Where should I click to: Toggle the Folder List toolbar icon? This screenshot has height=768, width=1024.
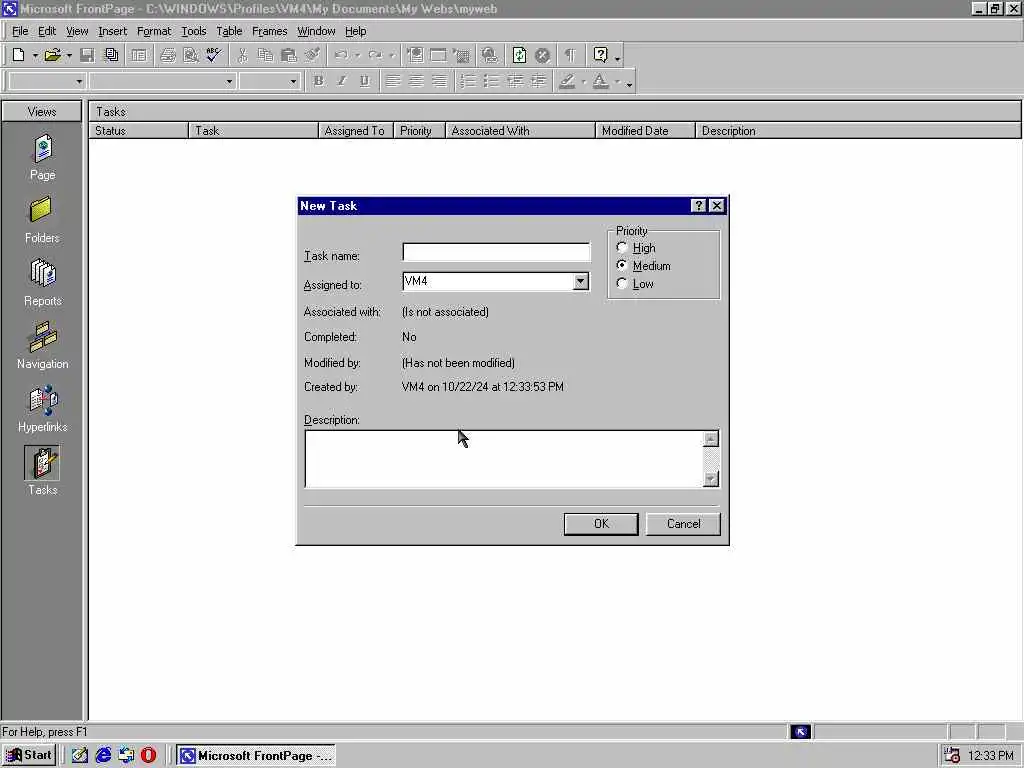click(x=138, y=56)
